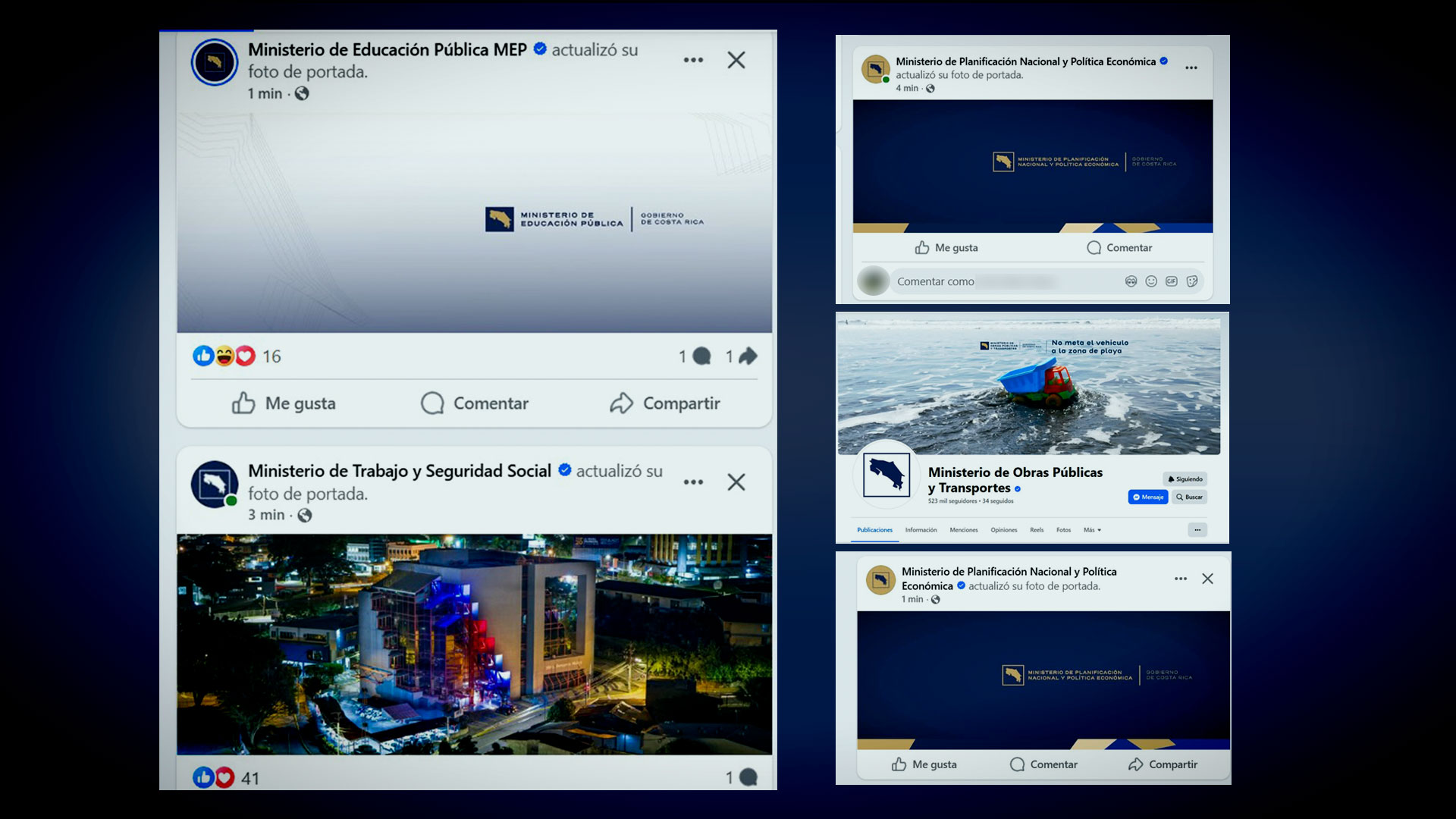Open the Ministerio de Educación Pública profile picture
The width and height of the screenshot is (1456, 819).
(x=215, y=62)
